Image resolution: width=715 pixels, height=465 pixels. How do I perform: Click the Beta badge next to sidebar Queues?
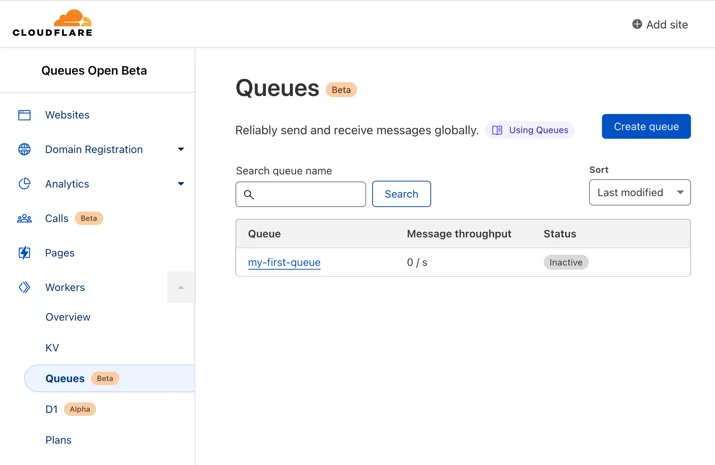[105, 378]
